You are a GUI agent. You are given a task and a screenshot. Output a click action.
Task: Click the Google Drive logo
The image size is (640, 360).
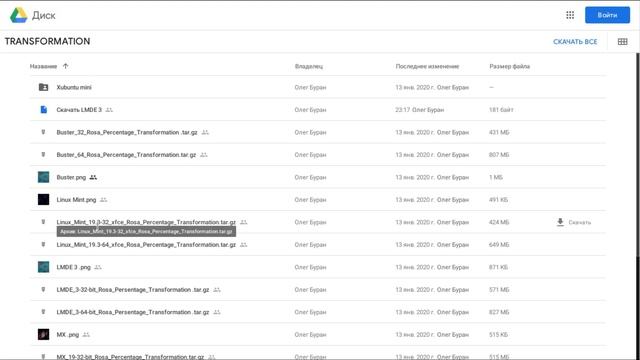tap(18, 15)
